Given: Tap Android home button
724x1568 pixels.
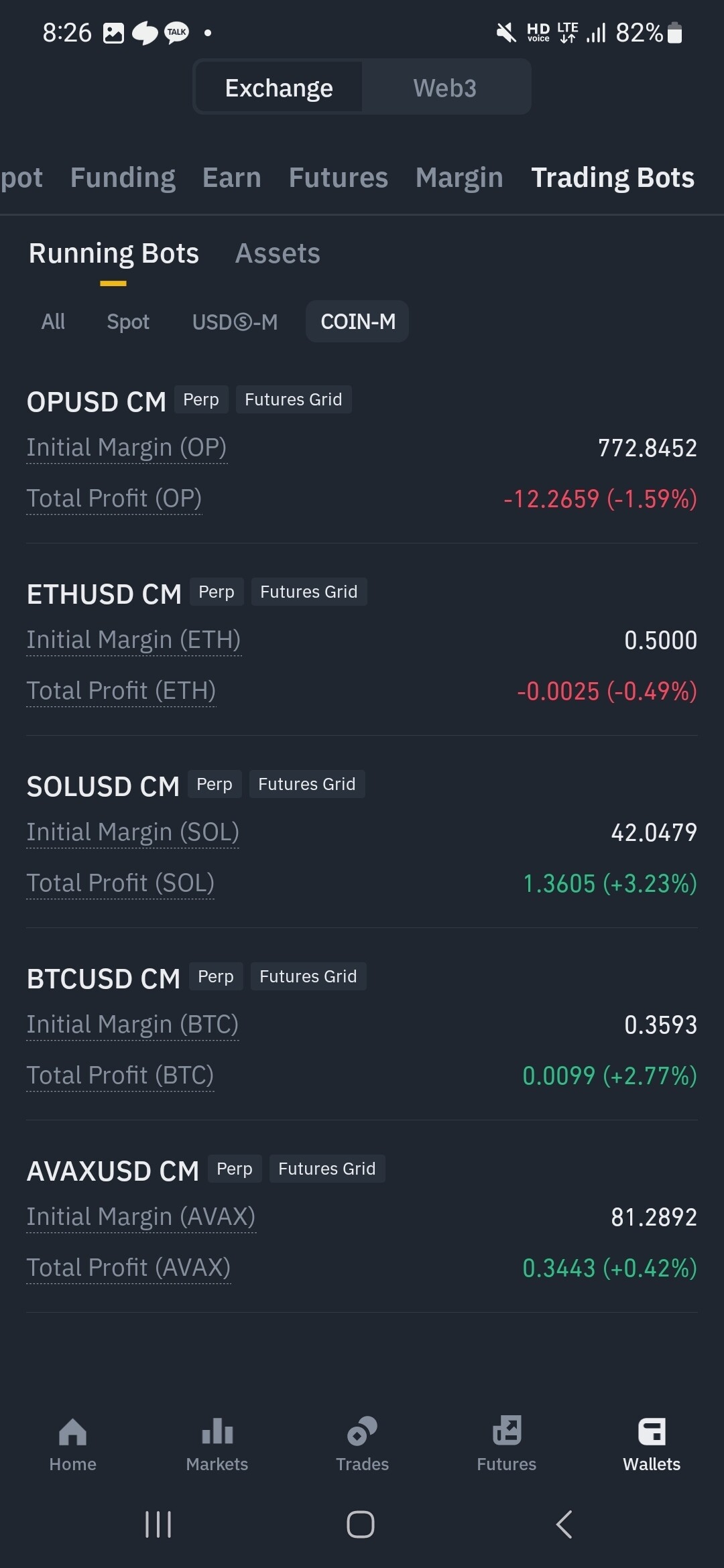Looking at the screenshot, I should (361, 1524).
